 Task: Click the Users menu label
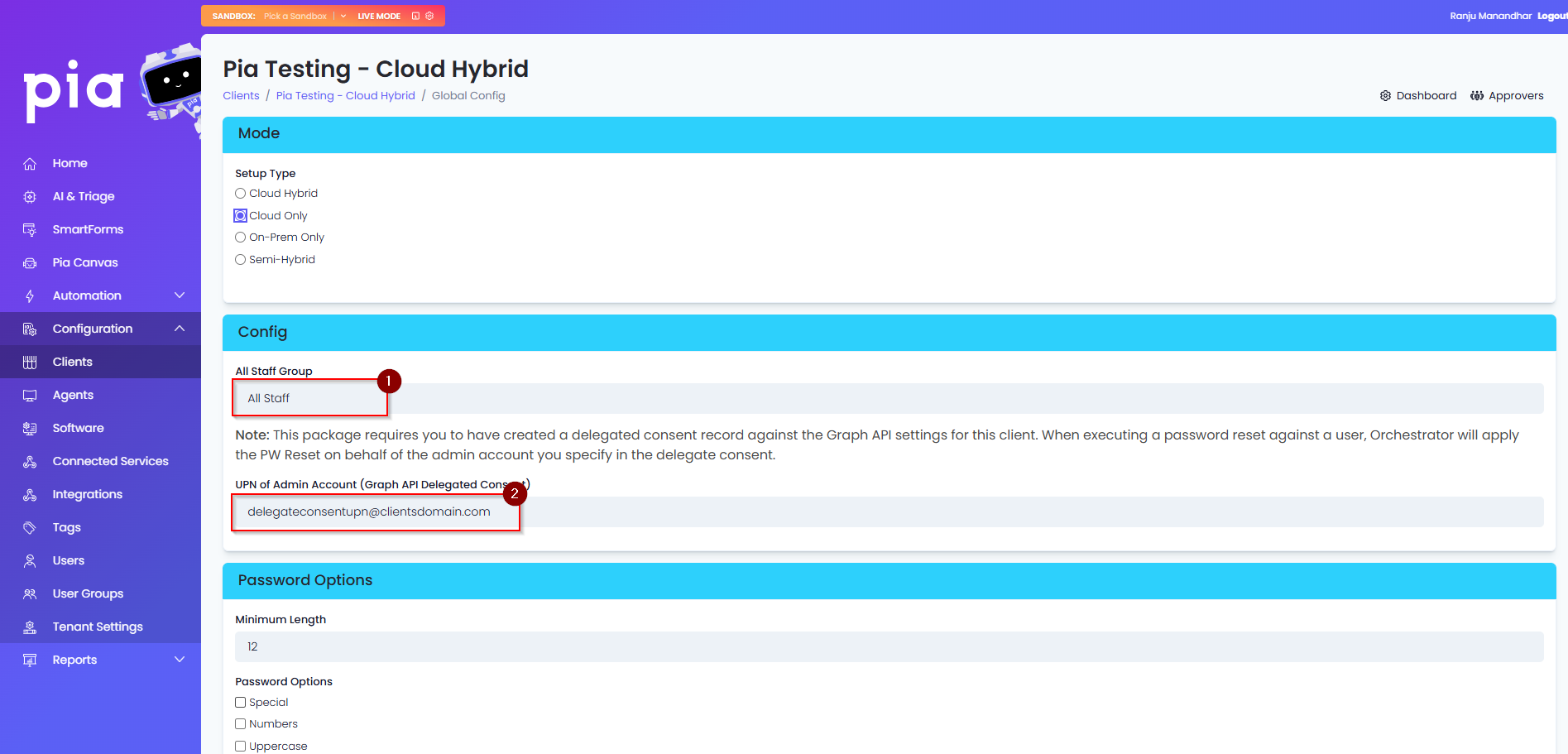tap(69, 560)
